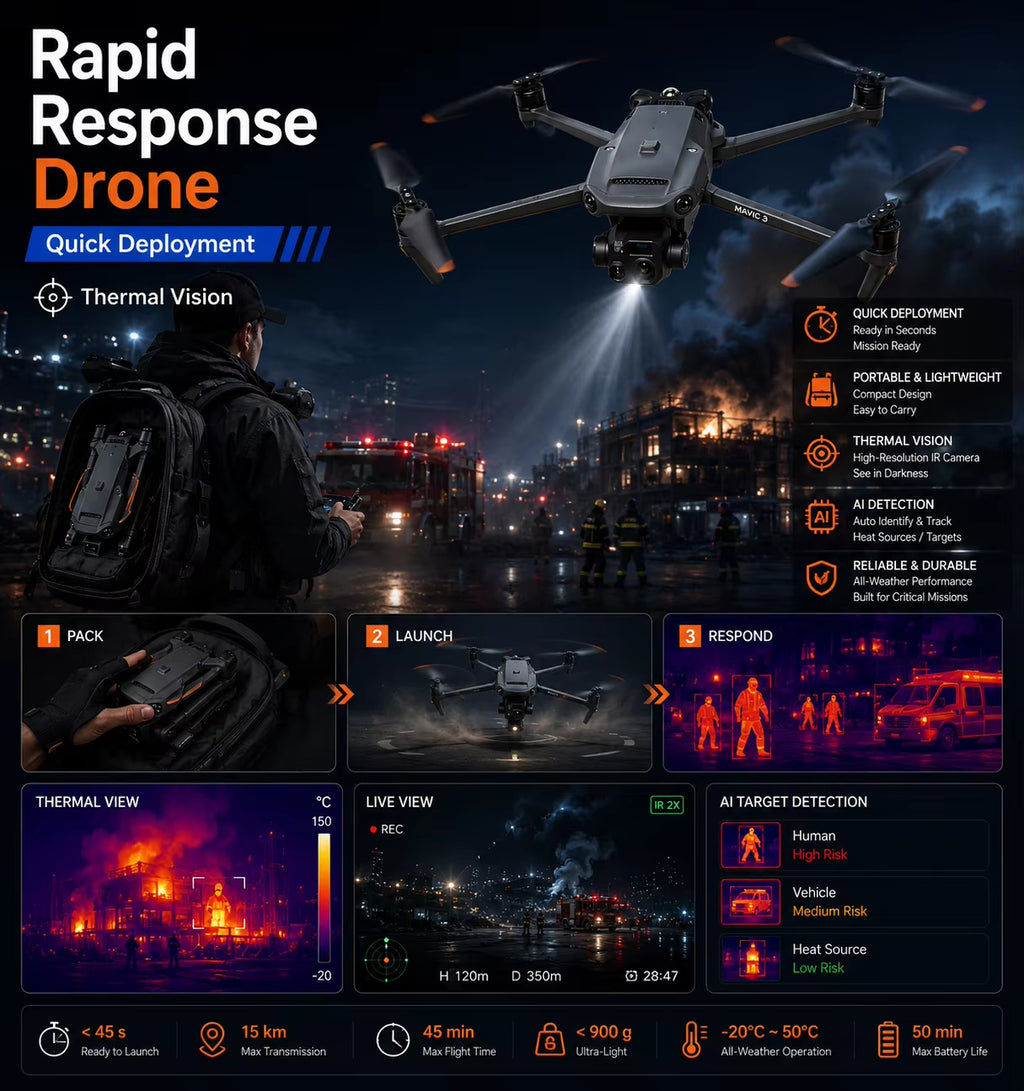The height and width of the screenshot is (1091, 1024).
Task: Click the MAVIC 3 label on drone arm
Action: [x=751, y=213]
